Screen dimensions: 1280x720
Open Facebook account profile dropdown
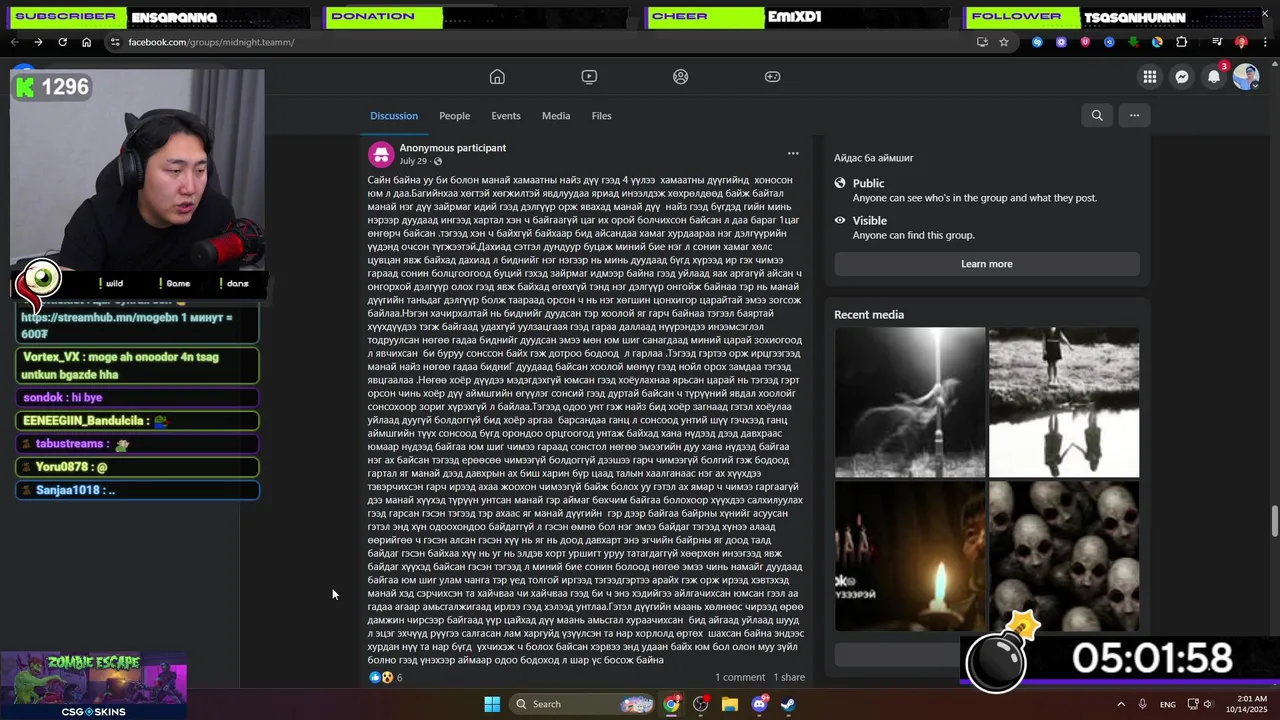(x=1246, y=77)
